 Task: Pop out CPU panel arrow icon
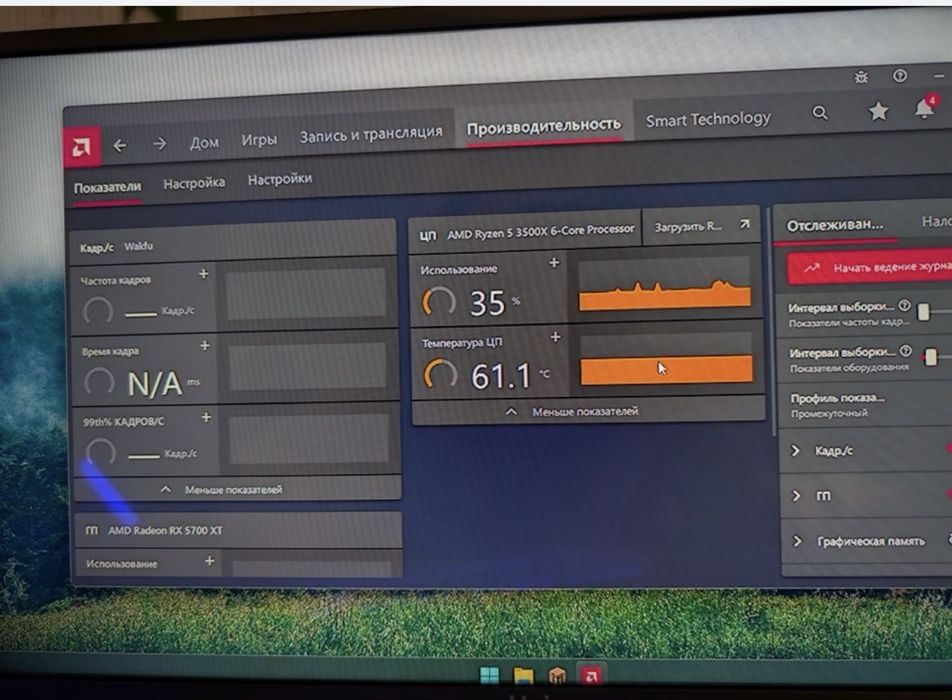point(744,225)
